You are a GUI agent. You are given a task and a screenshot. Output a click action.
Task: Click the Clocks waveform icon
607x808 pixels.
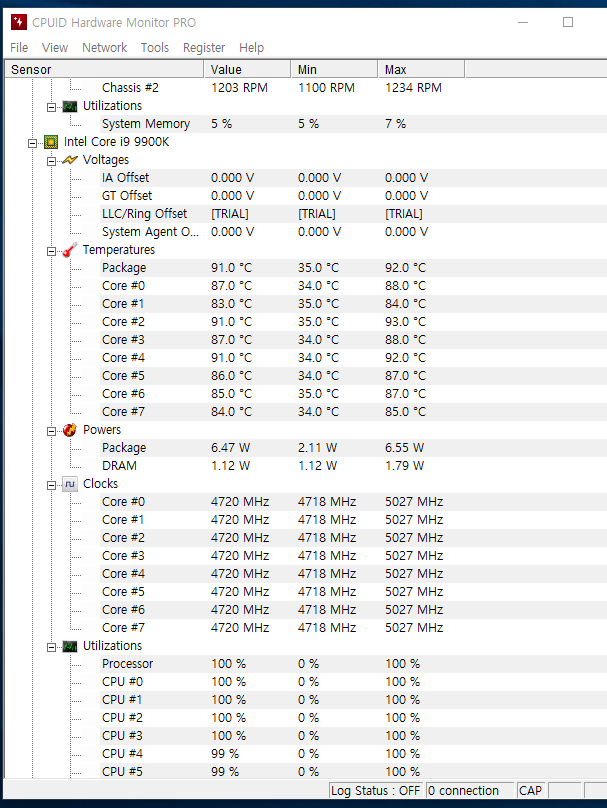(x=69, y=484)
